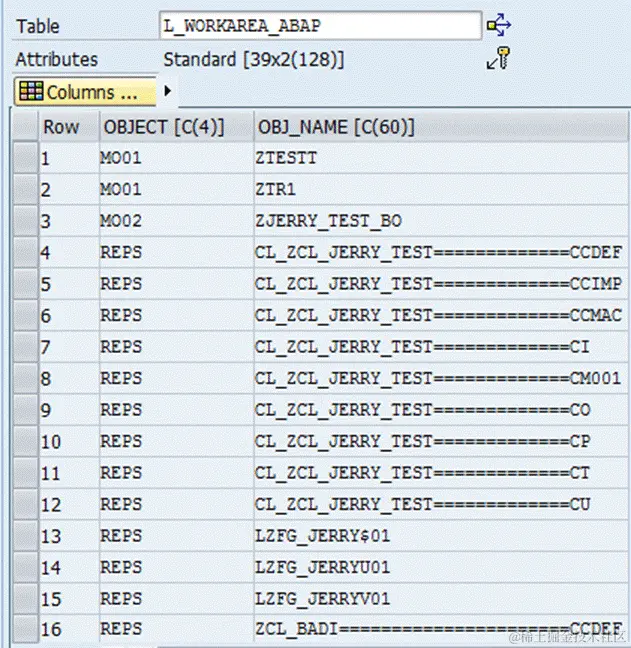Click the REPS object cell in row 13
The image size is (631, 648).
pyautogui.click(x=176, y=536)
